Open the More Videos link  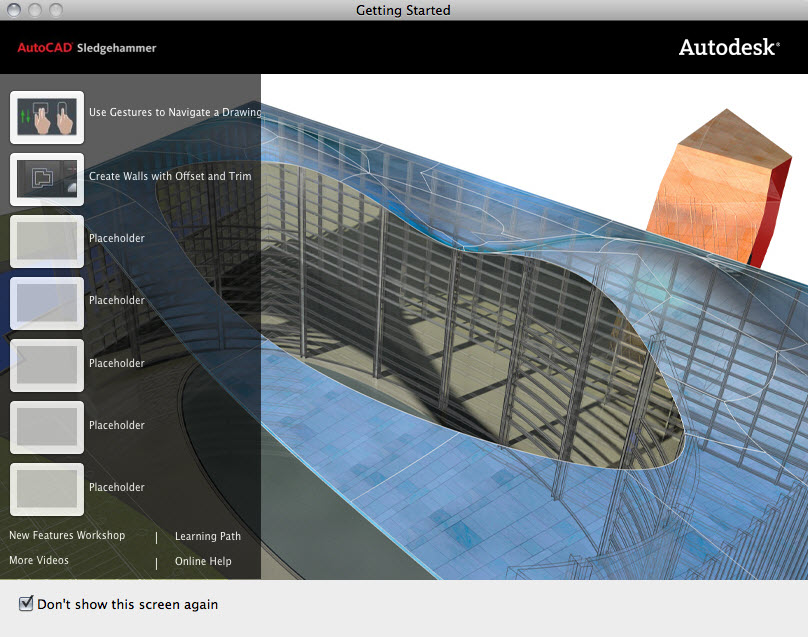pyautogui.click(x=39, y=560)
